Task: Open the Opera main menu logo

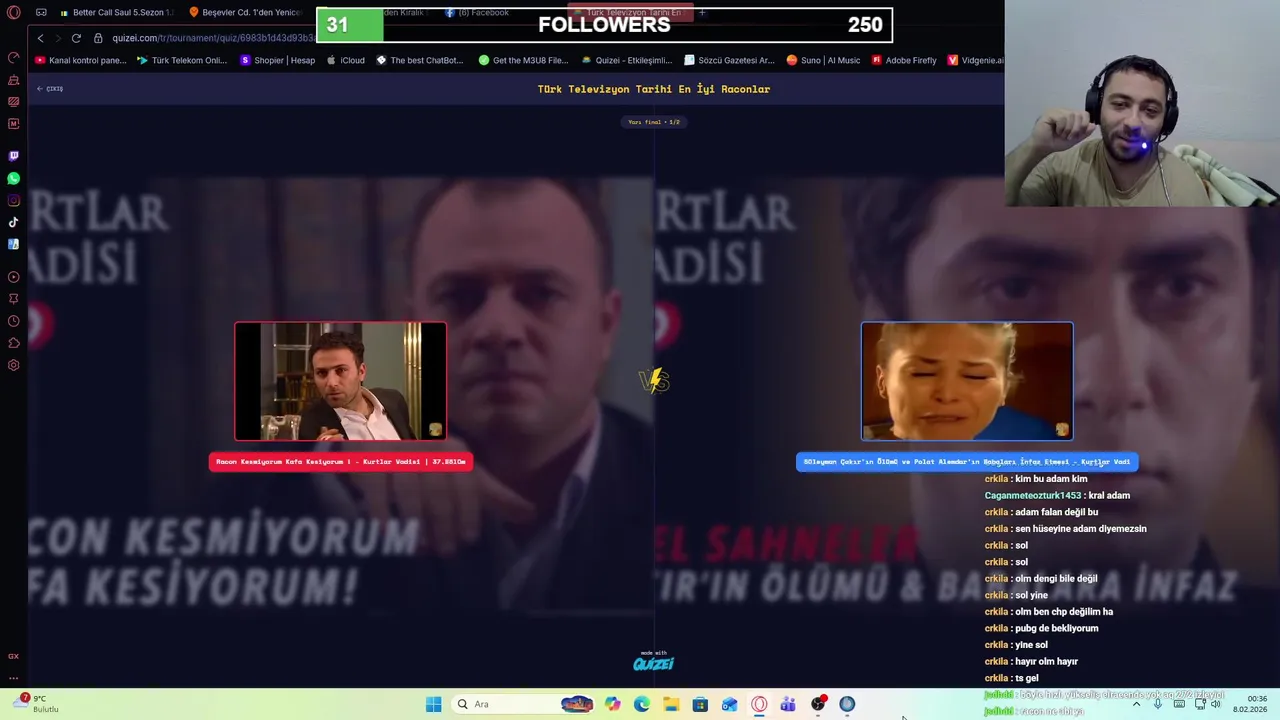Action: click(x=13, y=13)
